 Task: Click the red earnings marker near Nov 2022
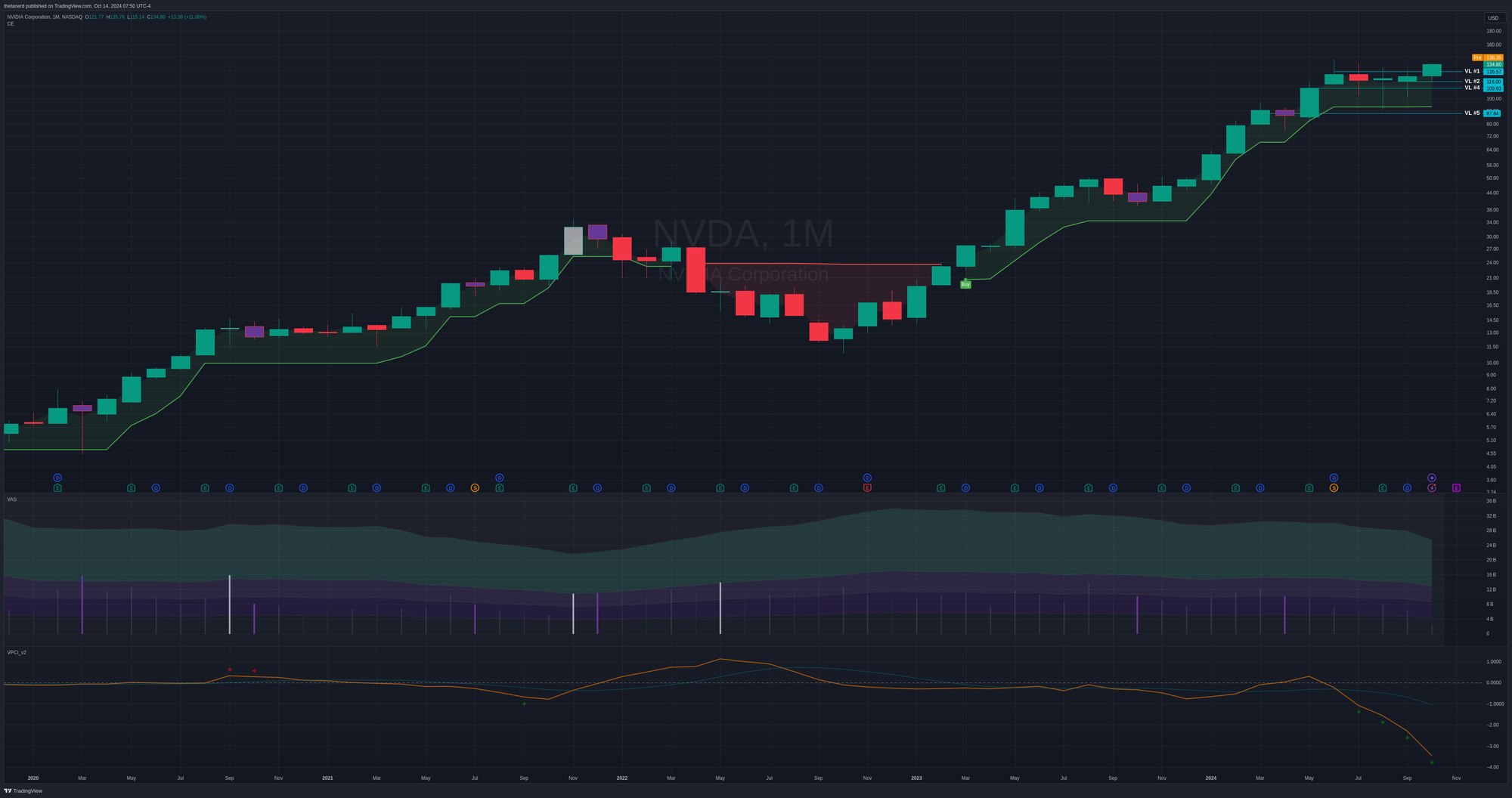pyautogui.click(x=867, y=488)
